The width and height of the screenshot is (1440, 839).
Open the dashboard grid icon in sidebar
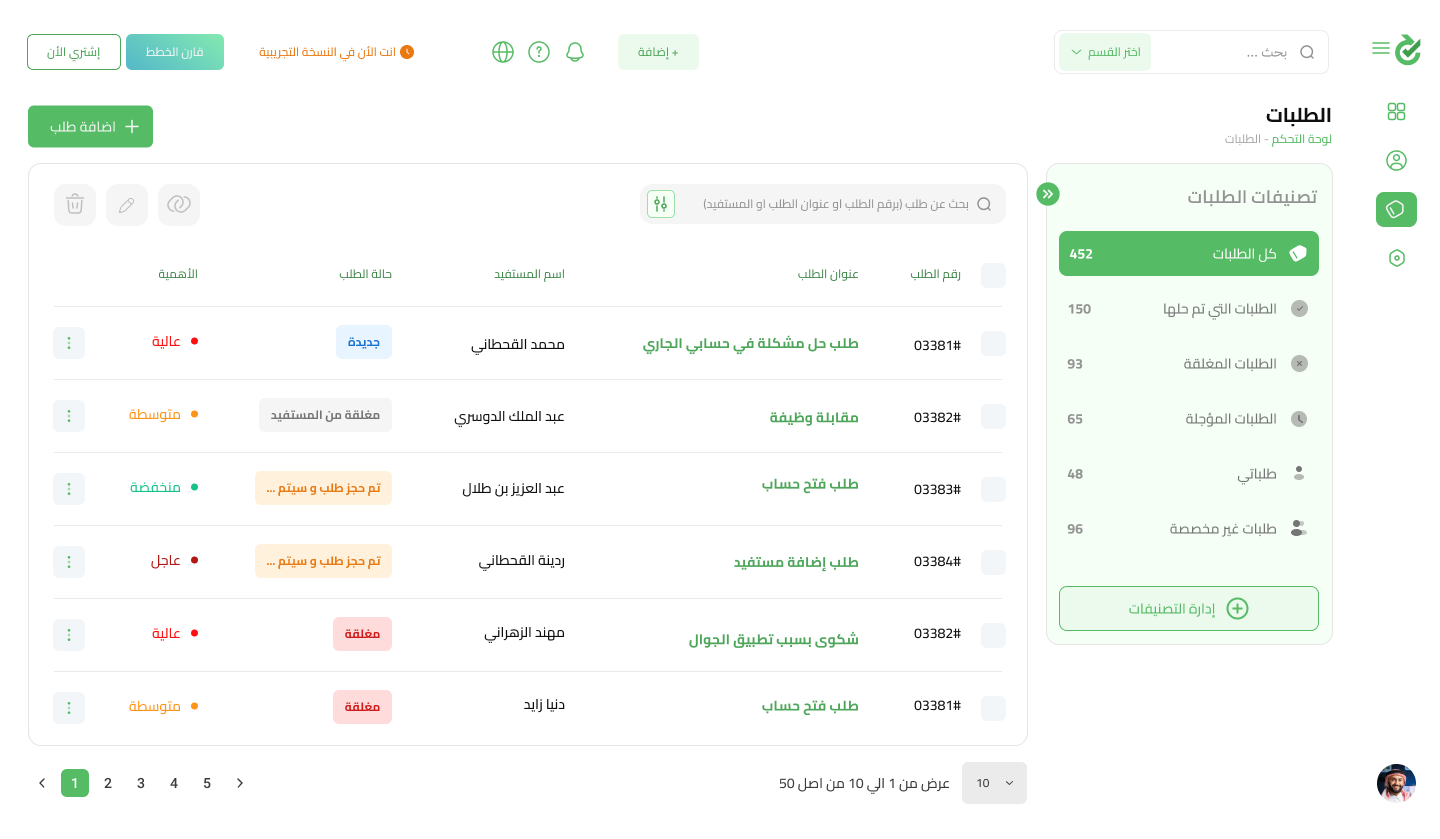(1397, 112)
